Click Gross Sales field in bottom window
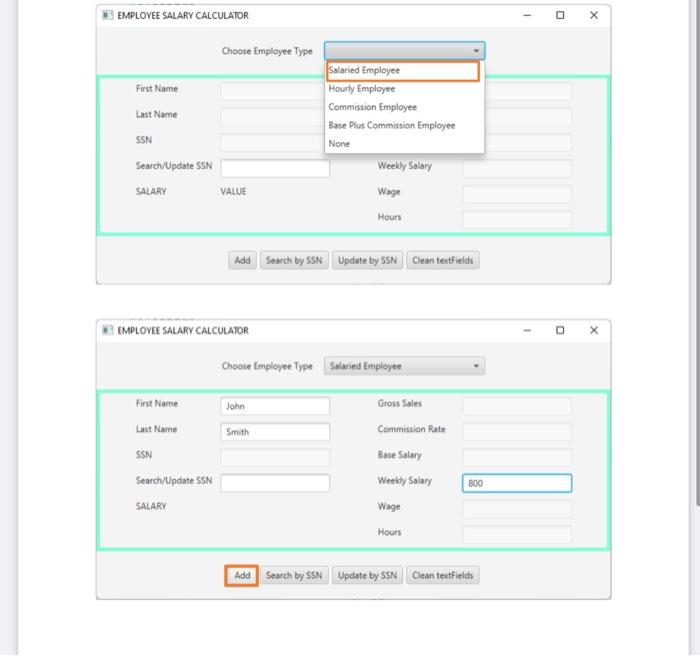The height and width of the screenshot is (656, 700). click(517, 406)
